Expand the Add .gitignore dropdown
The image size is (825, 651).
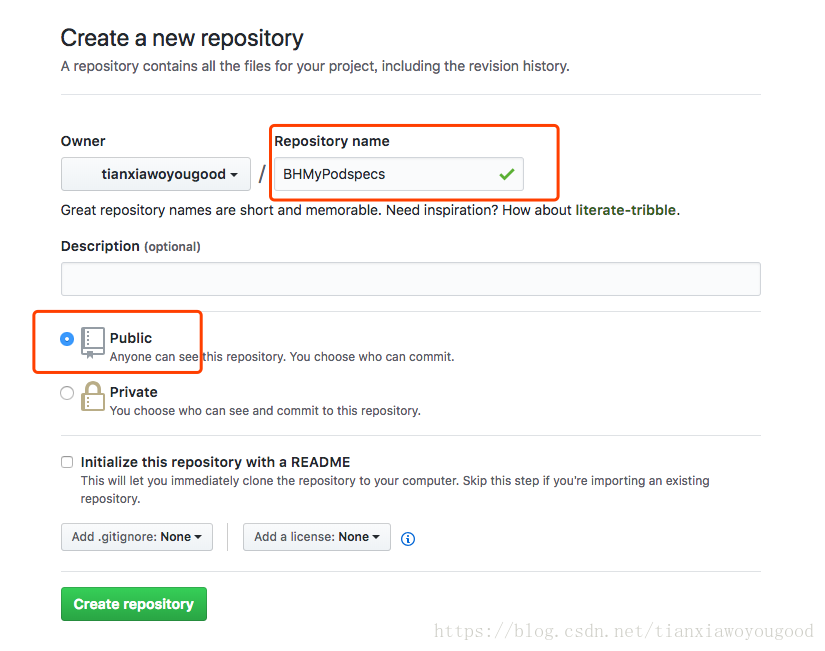click(137, 537)
